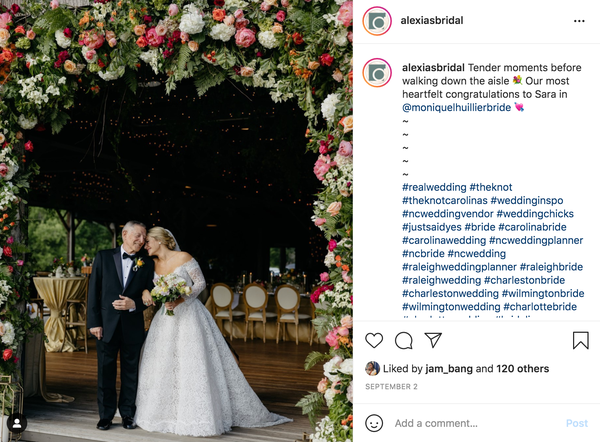600x442 pixels.
Task: Open the emoji picker smiley icon
Action: click(x=374, y=423)
